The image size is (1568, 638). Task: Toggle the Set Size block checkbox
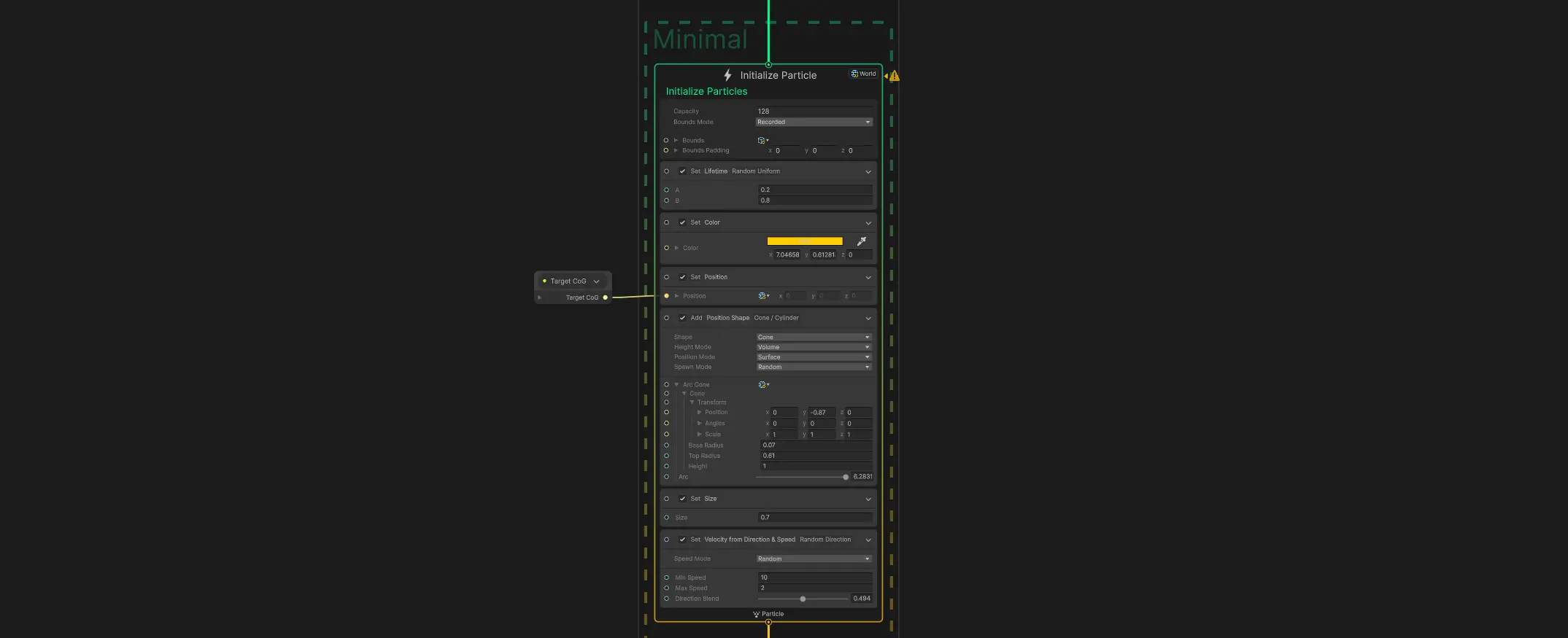(x=682, y=499)
